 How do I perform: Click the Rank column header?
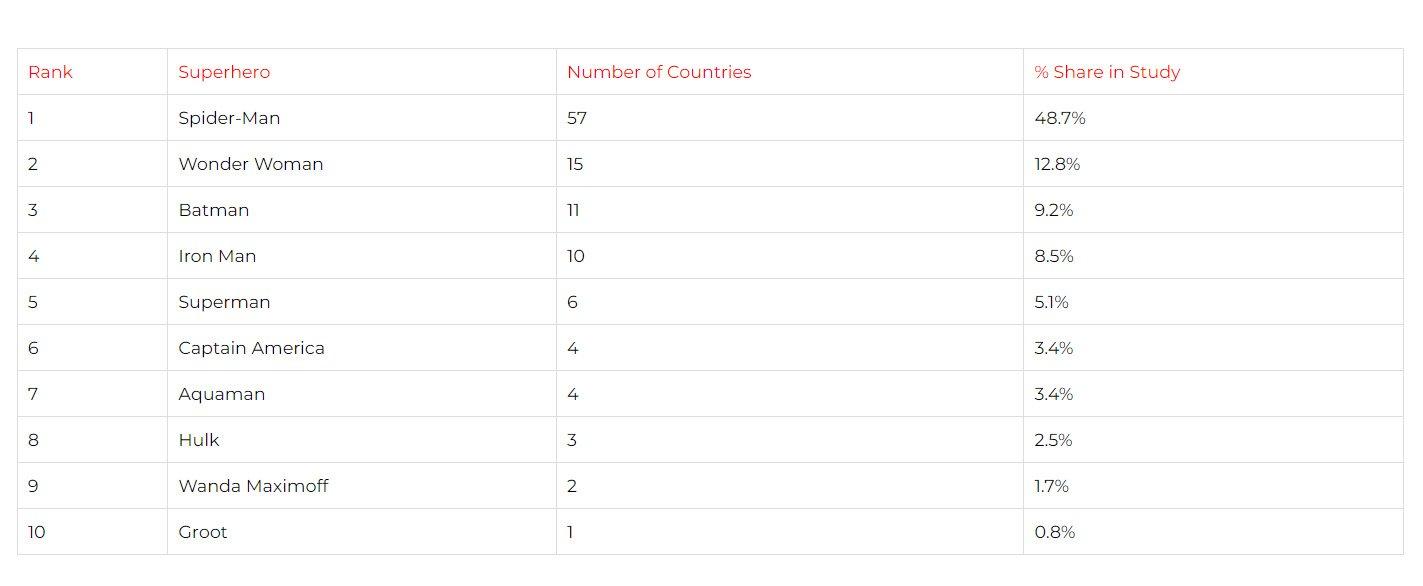coord(51,72)
